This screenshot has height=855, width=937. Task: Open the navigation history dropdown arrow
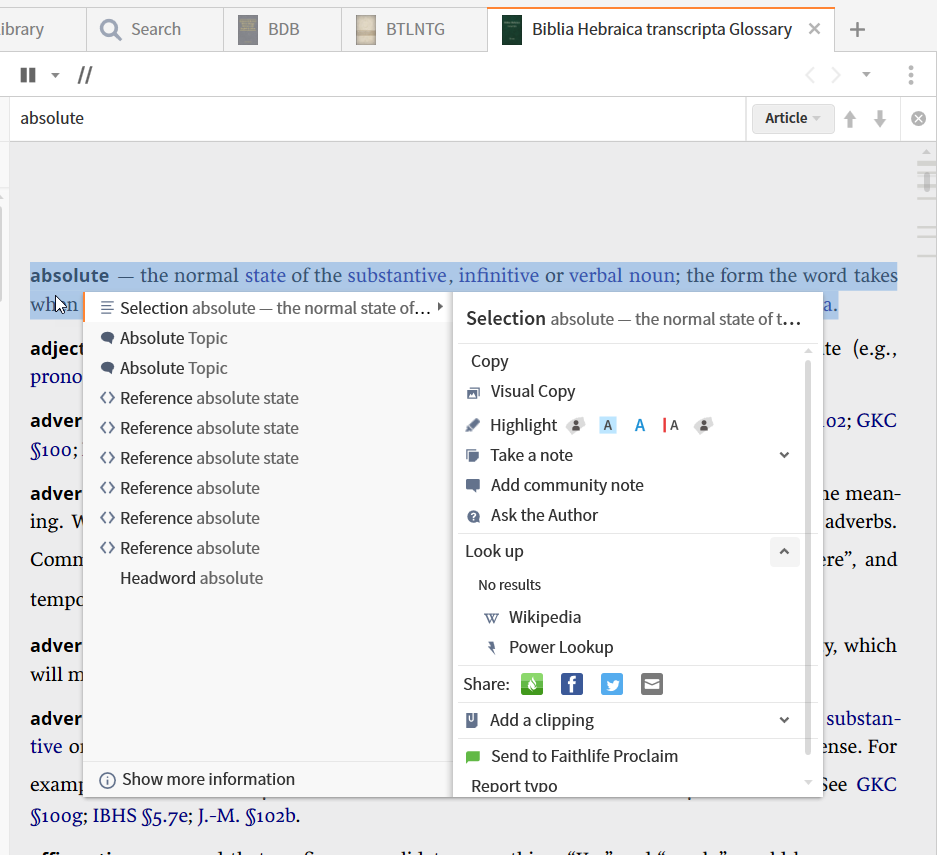coord(866,75)
